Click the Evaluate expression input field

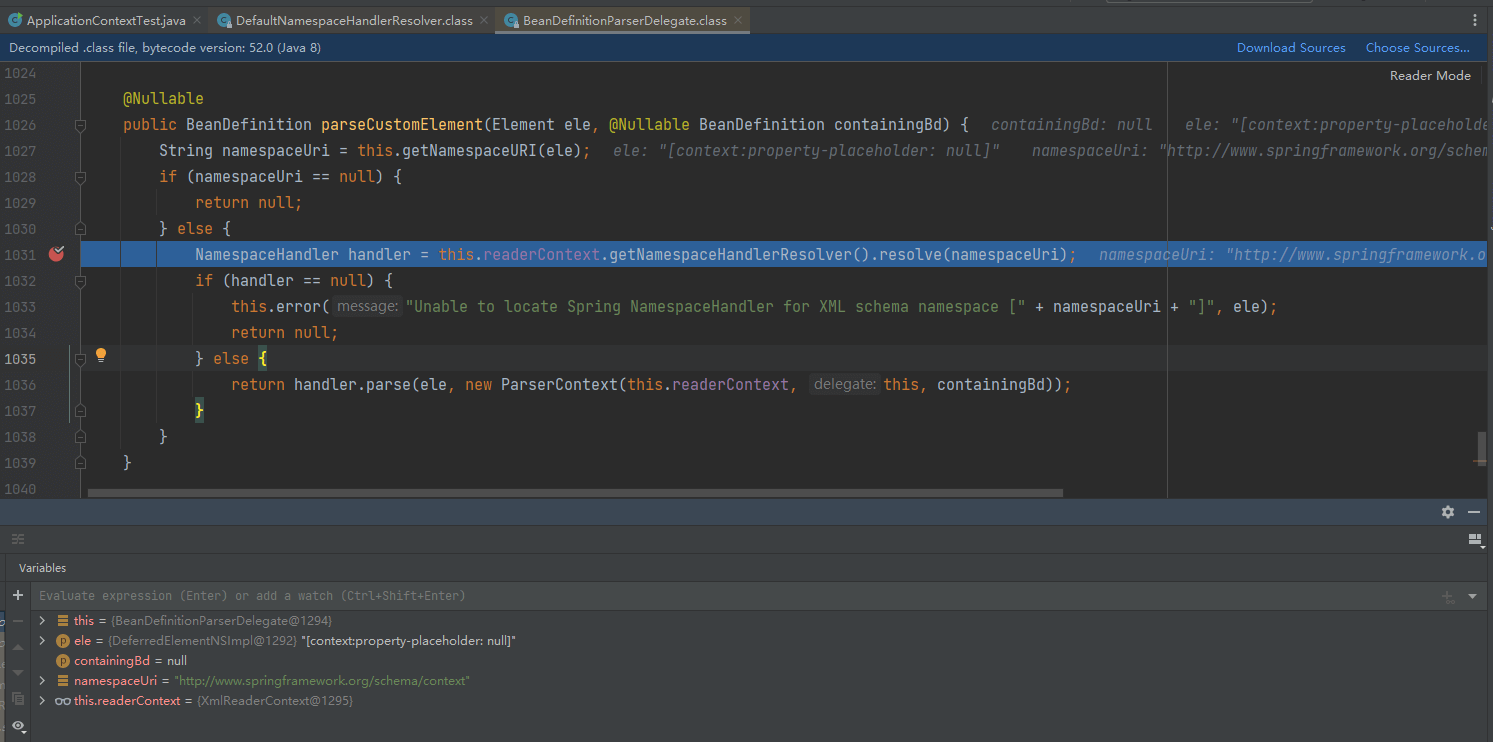point(700,596)
